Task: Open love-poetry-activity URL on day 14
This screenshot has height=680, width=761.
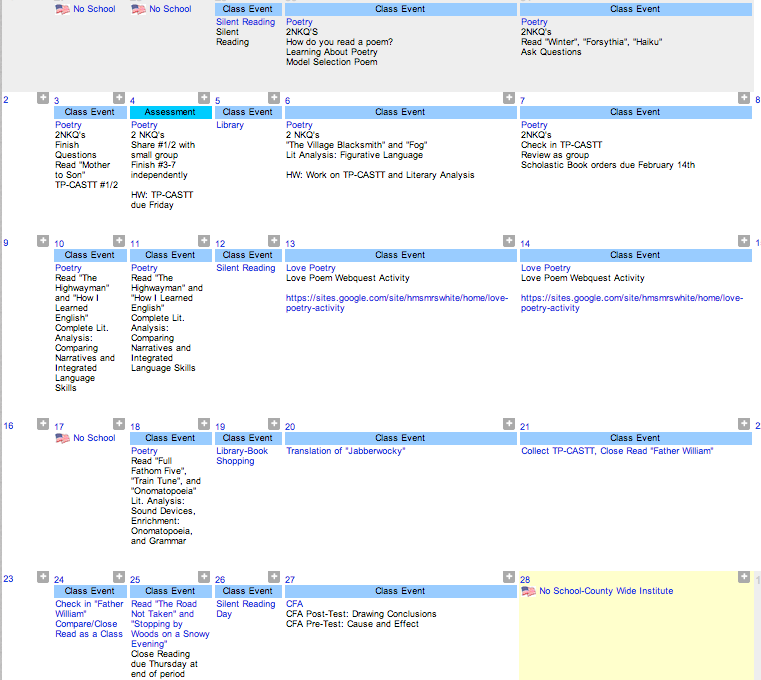Action: click(631, 303)
